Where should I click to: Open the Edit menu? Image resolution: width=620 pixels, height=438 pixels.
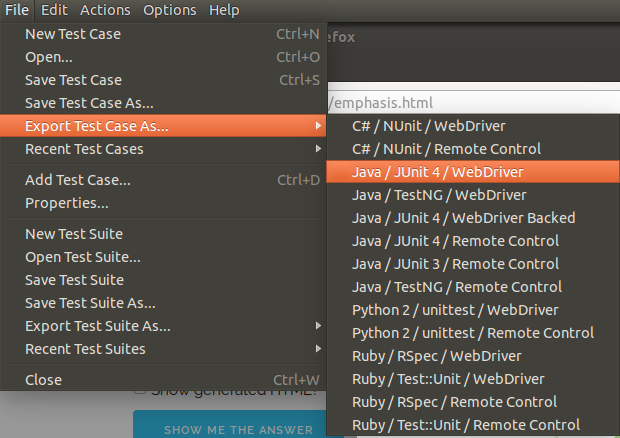tap(54, 10)
